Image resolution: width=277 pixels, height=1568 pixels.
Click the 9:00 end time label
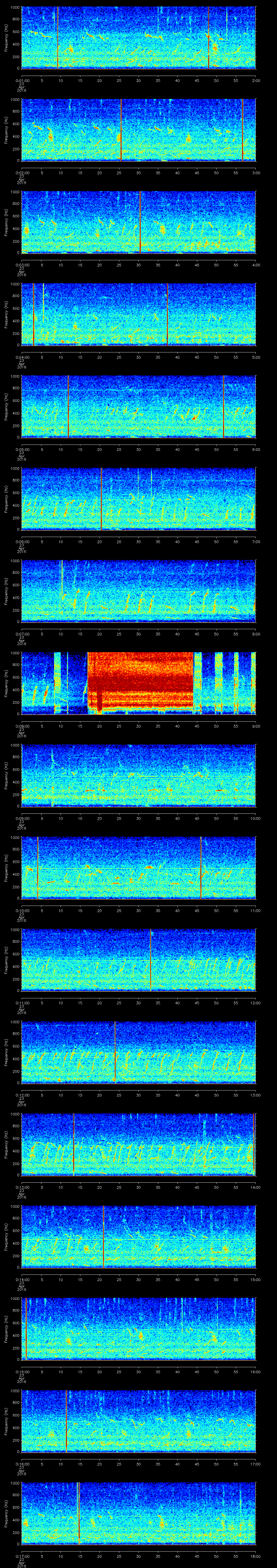click(x=256, y=726)
